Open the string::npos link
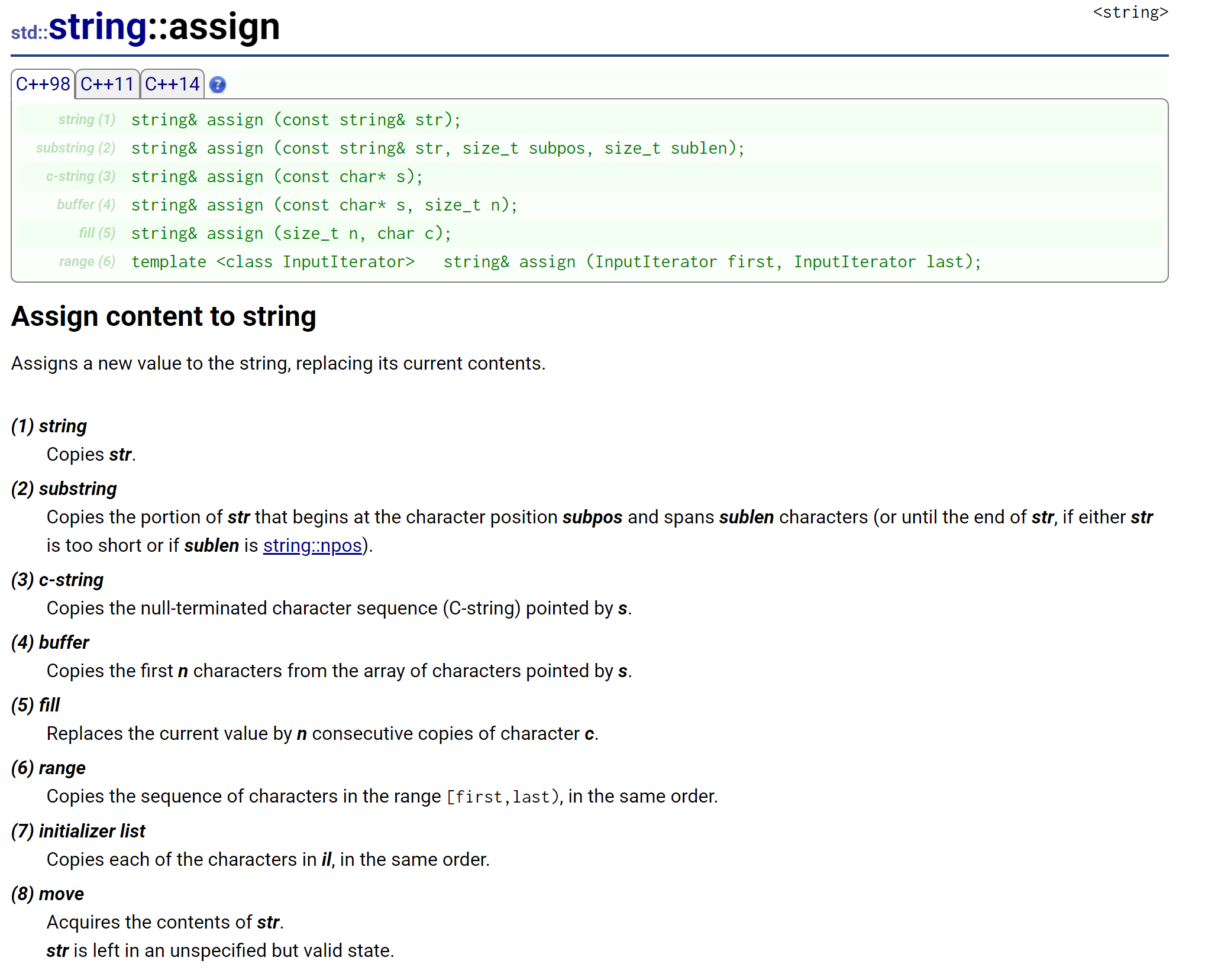 point(312,545)
